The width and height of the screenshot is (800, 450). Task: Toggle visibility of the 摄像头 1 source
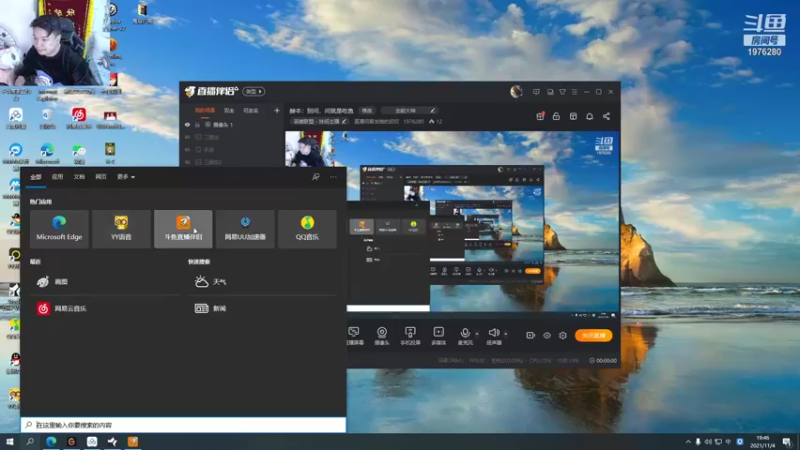pos(187,124)
